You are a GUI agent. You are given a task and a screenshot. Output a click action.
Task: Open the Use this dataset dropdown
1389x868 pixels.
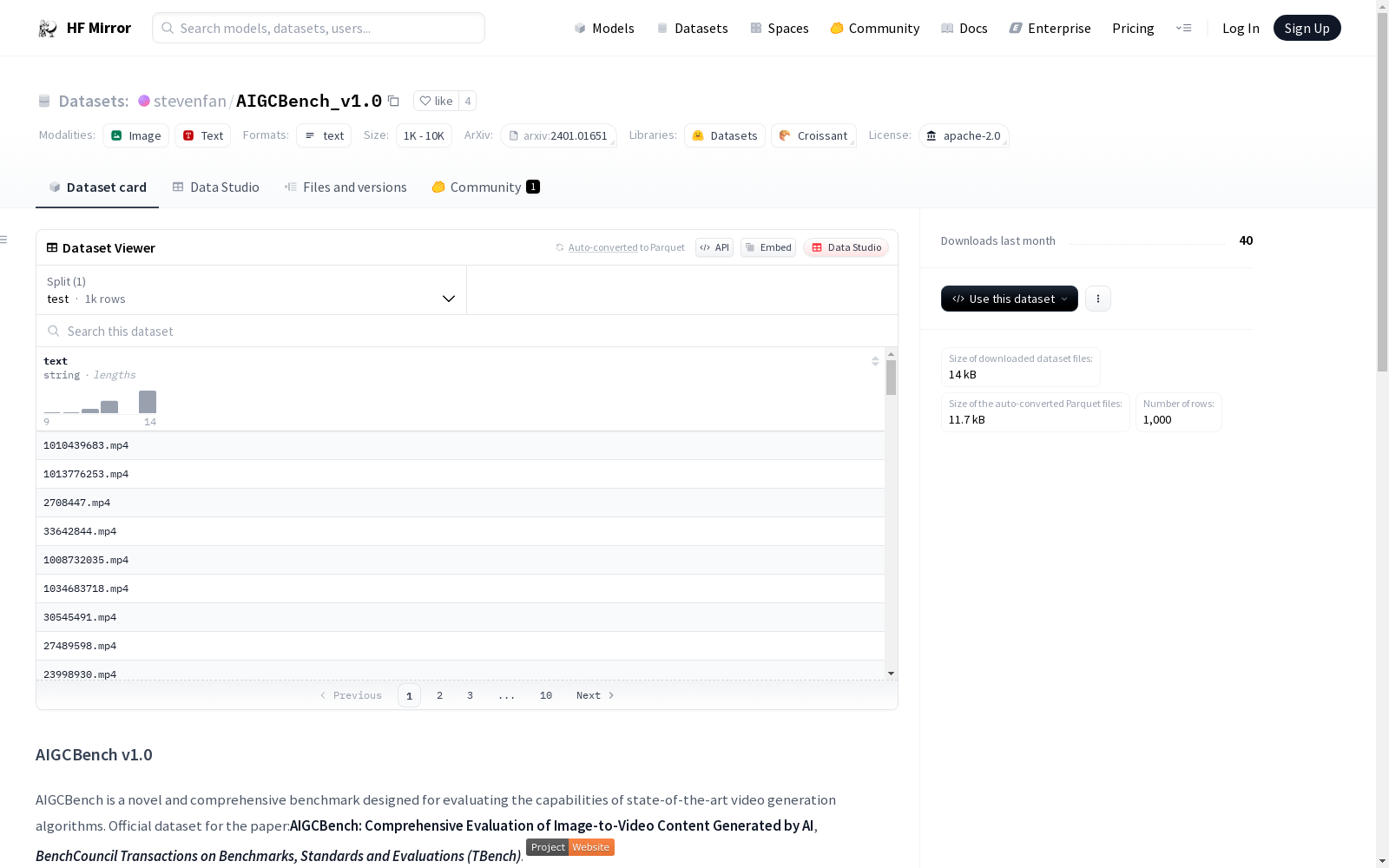pos(1010,299)
